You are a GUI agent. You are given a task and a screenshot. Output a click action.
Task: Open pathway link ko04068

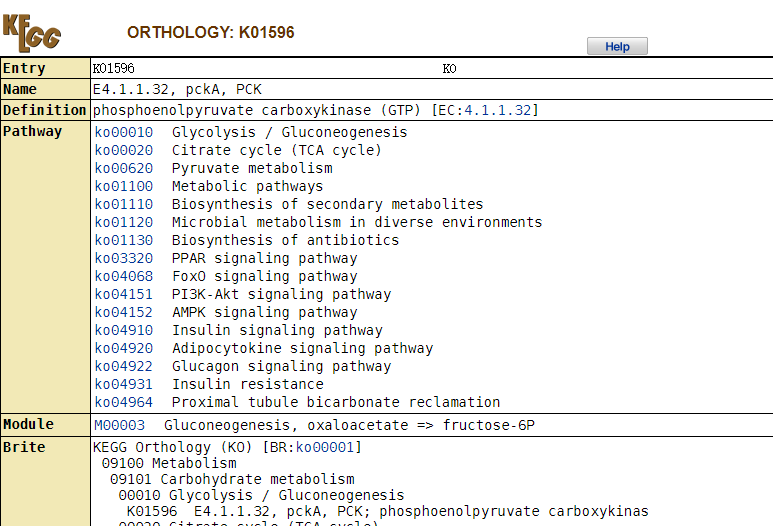point(124,276)
